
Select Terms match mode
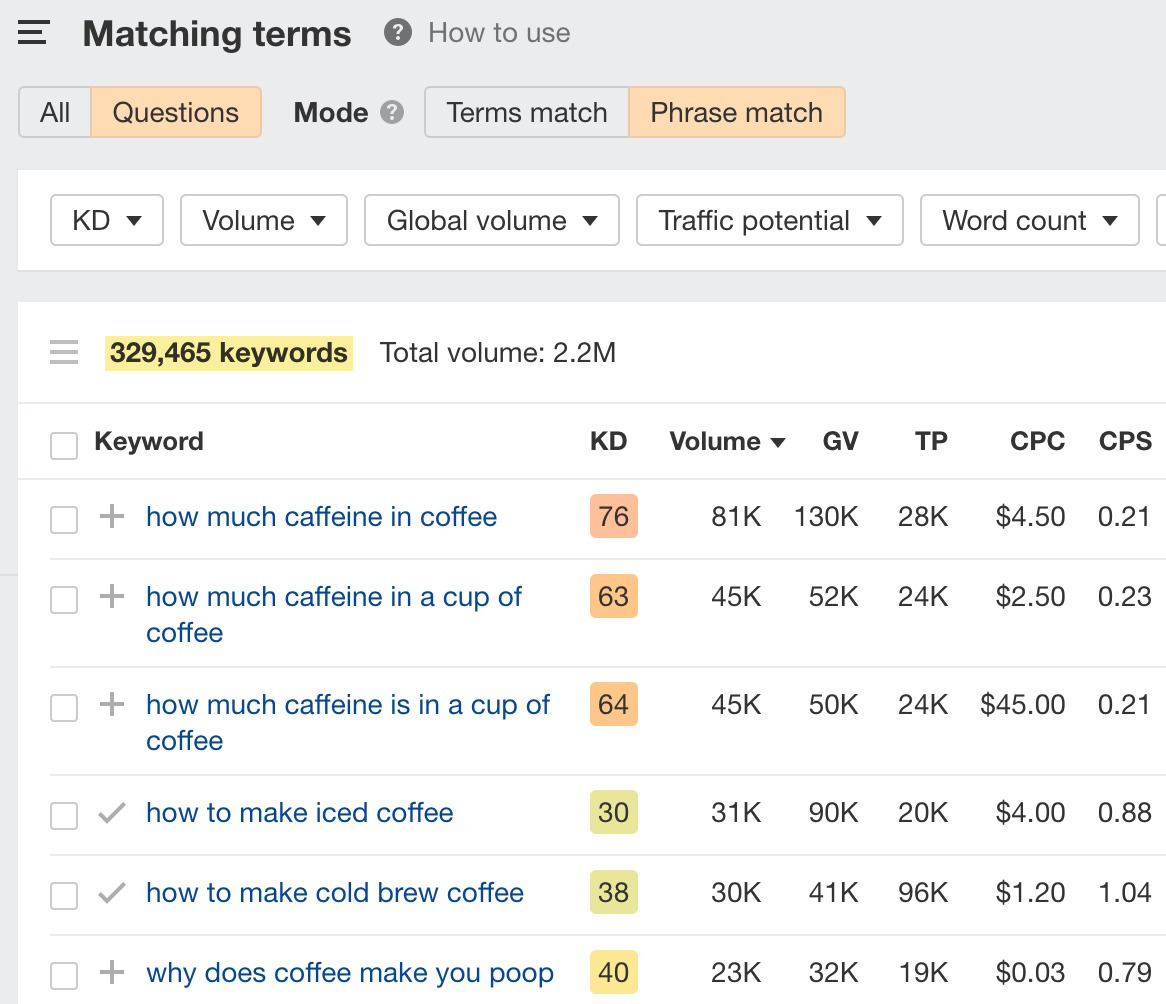tap(525, 112)
